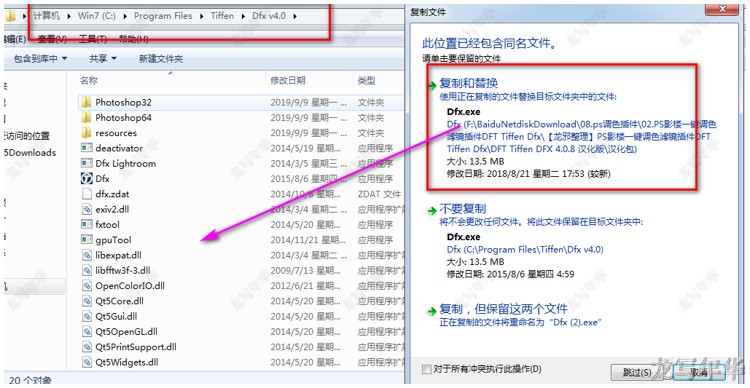Go to Tiffen in address bar

click(222, 16)
